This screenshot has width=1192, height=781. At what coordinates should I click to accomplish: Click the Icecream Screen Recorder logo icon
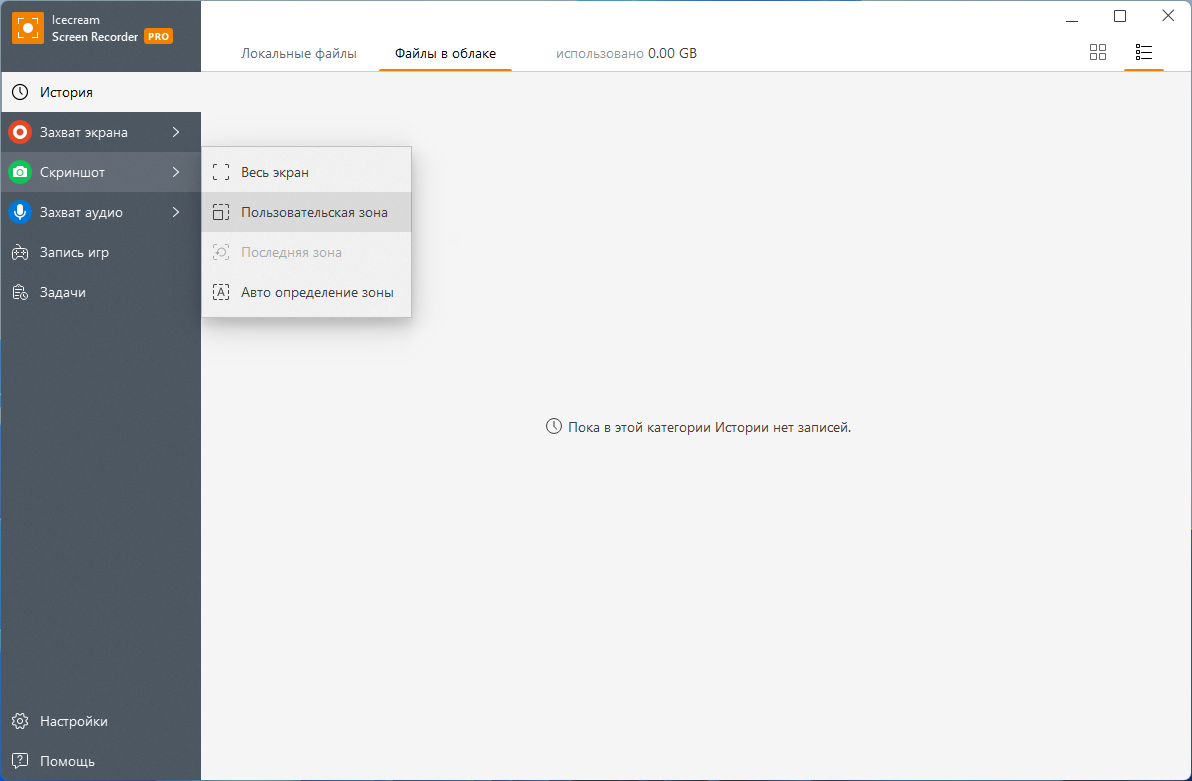coord(28,28)
